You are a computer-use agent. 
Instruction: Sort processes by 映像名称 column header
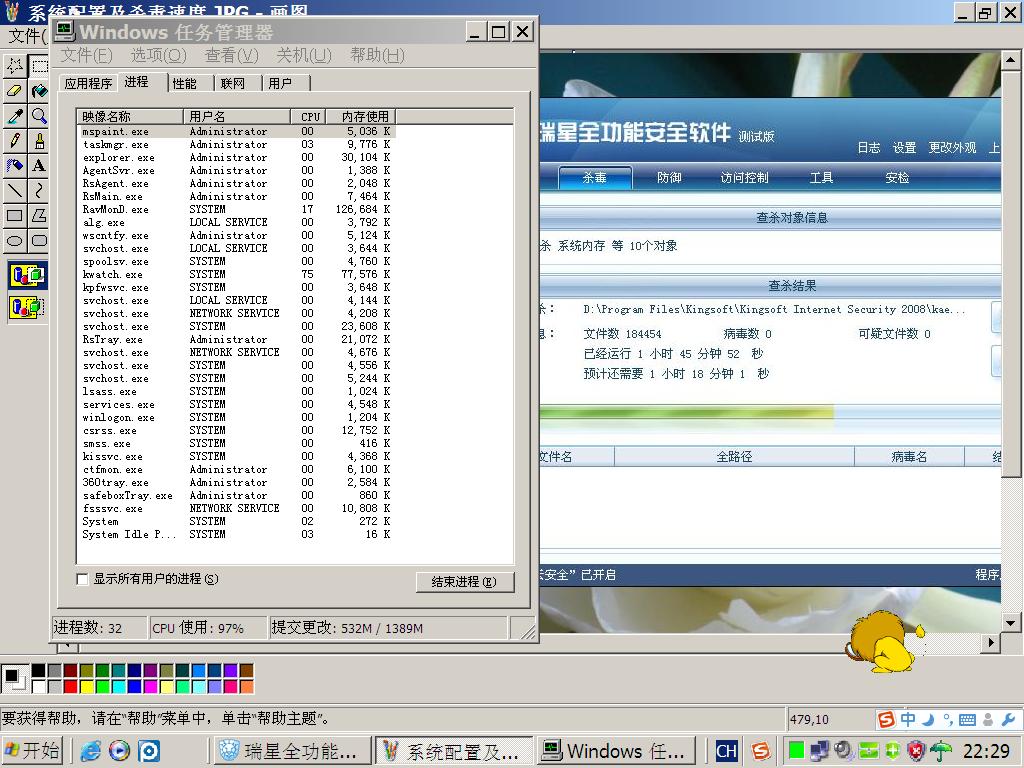click(x=130, y=116)
